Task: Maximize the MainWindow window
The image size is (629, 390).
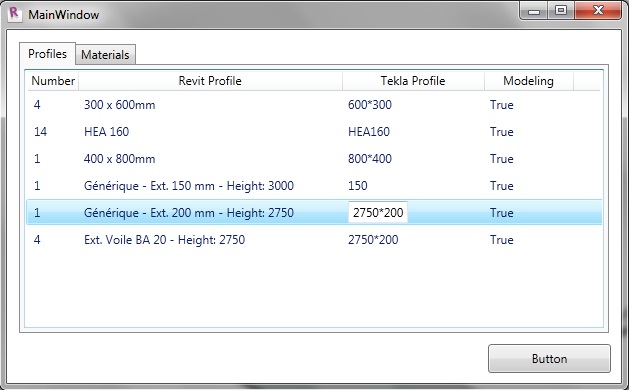Action: 561,10
